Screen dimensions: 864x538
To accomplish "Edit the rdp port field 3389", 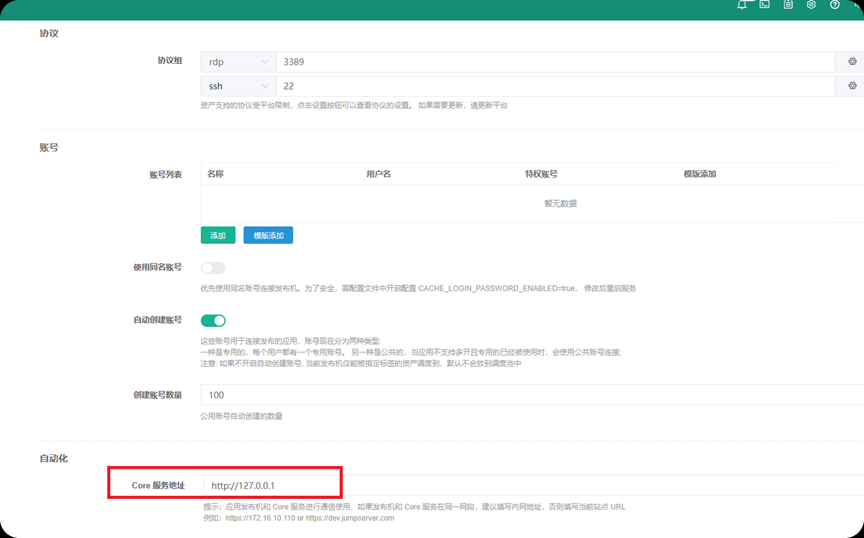I will 555,62.
